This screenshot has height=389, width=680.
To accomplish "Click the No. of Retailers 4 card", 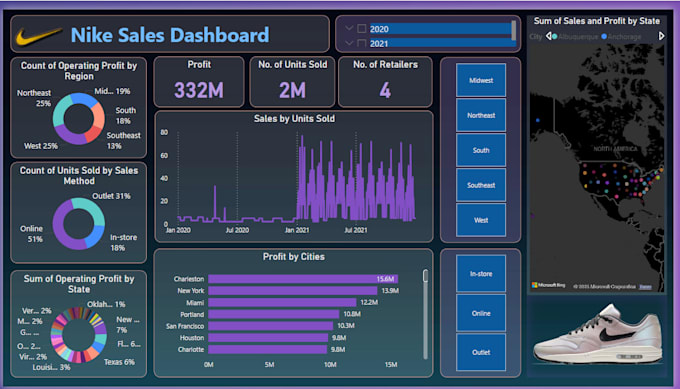I will [385, 82].
